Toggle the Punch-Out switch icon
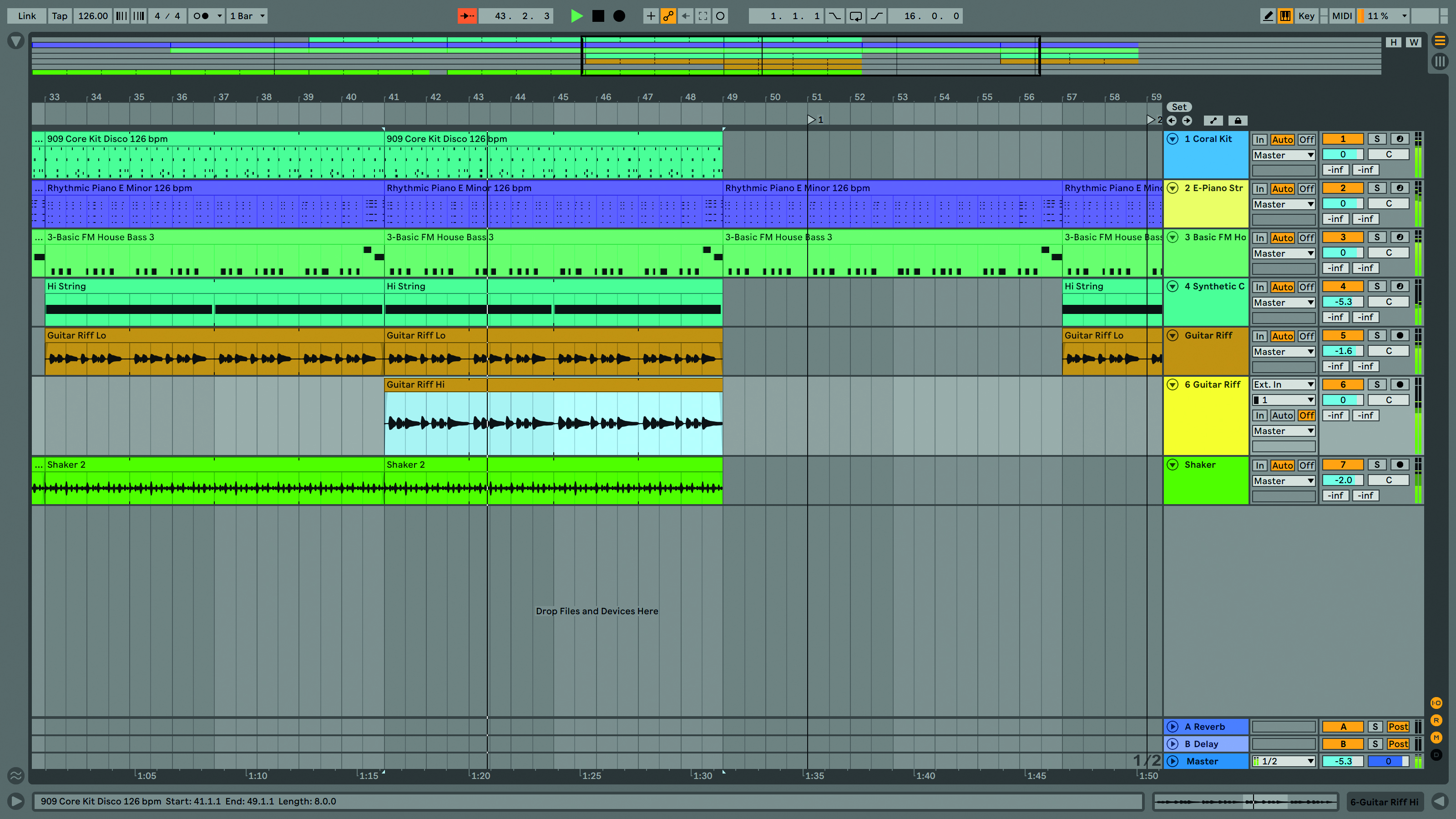The image size is (1456, 819). click(877, 16)
